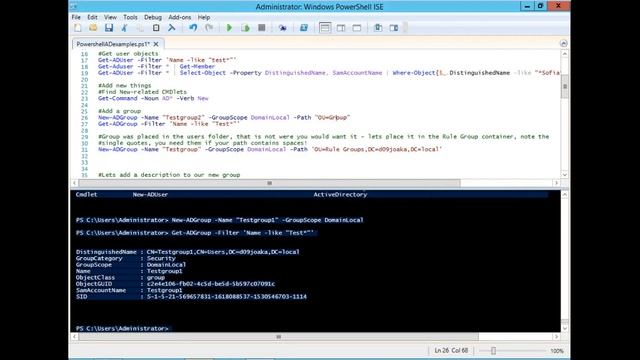Click the console pane horizontal scrollbar thumb
This screenshot has width=640, height=360.
click(x=278, y=337)
